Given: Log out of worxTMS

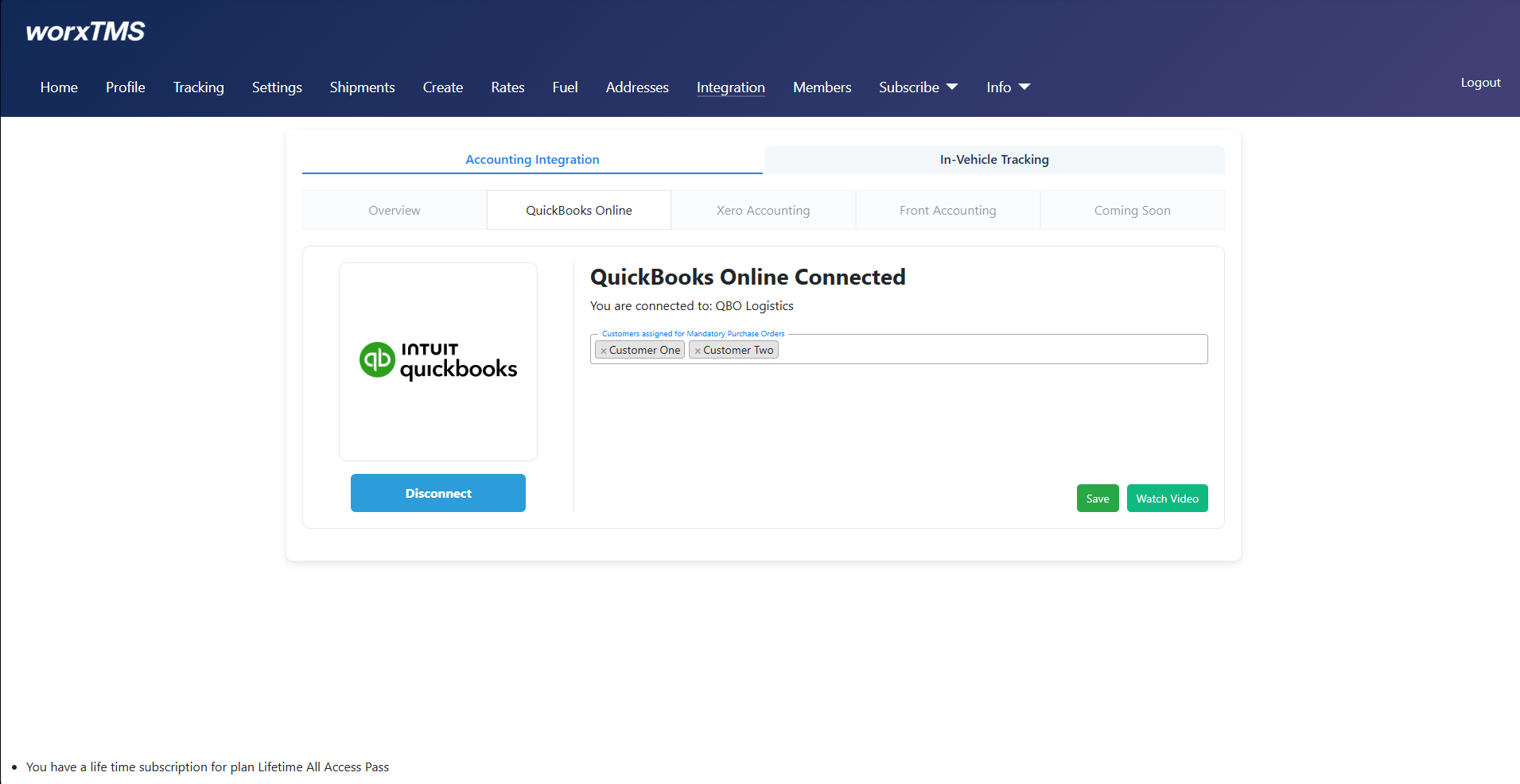Looking at the screenshot, I should (1479, 82).
